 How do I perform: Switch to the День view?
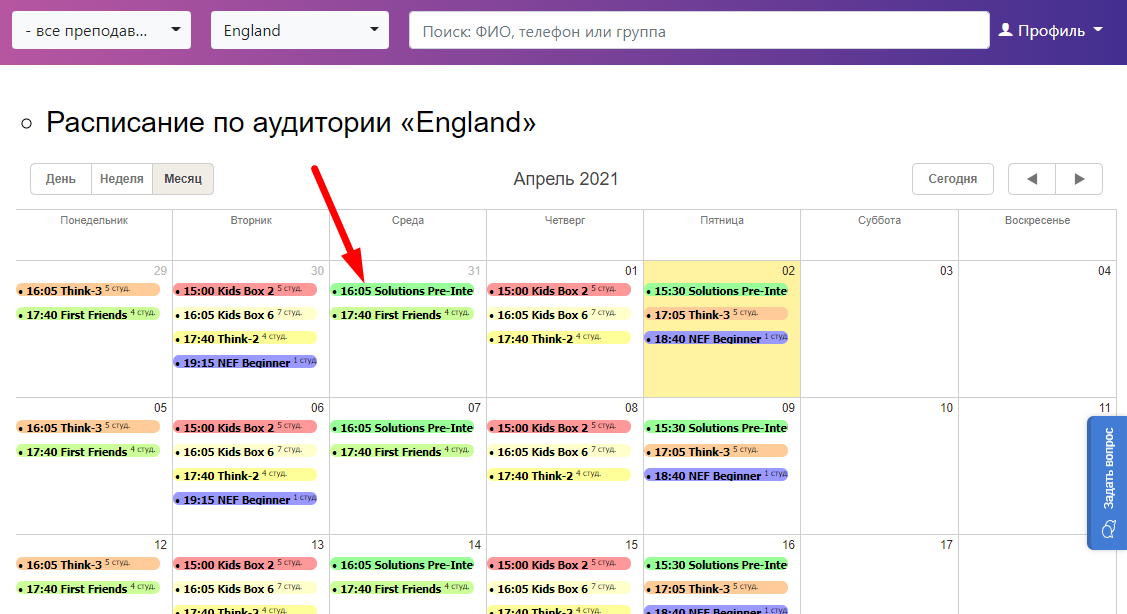point(60,179)
